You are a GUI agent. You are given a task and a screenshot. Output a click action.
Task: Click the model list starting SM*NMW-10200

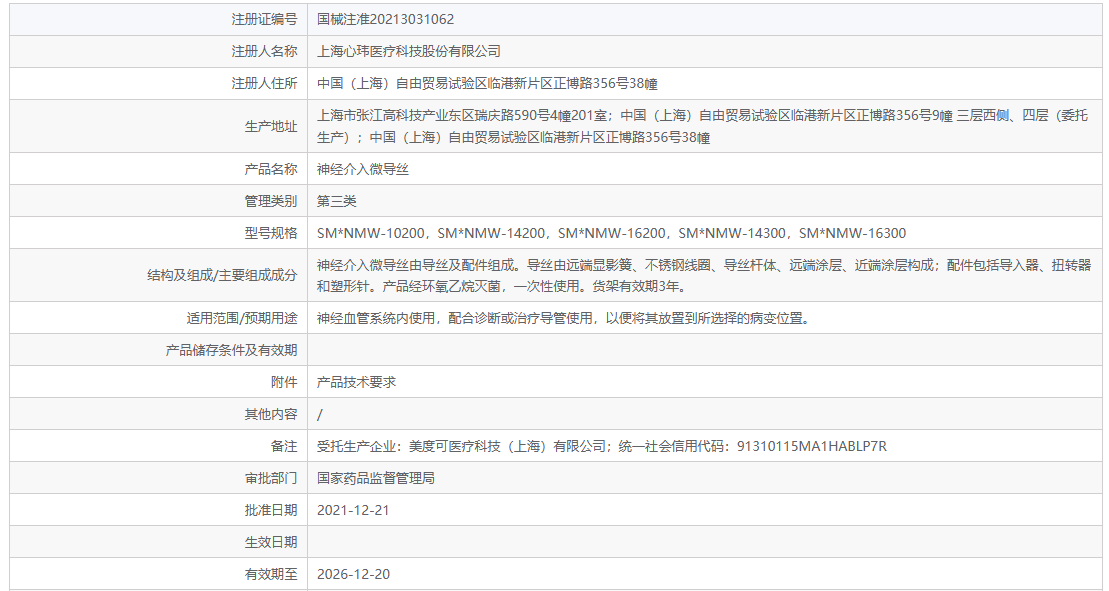pos(611,233)
